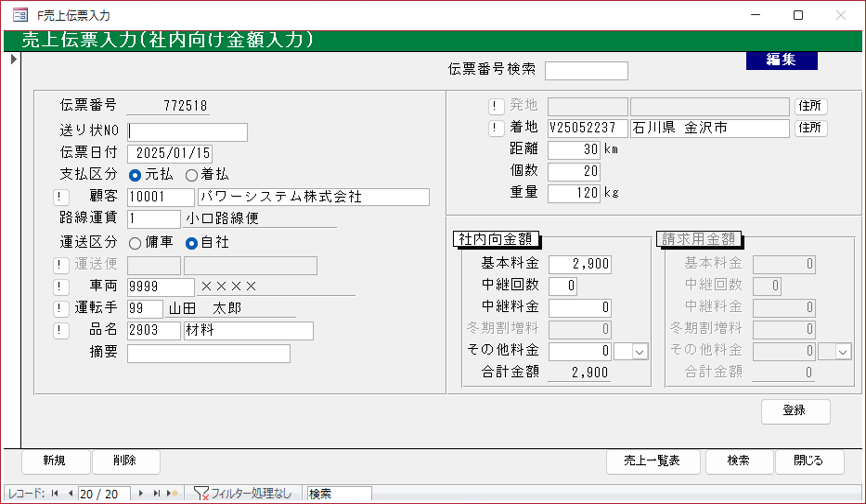Click the driver name 山田 太郎
866x504 pixels.
pos(205,308)
